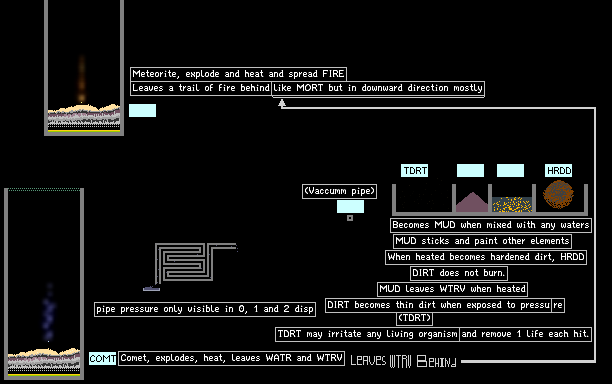Click the TDRT element label
This screenshot has height=384, width=612.
click(x=415, y=171)
